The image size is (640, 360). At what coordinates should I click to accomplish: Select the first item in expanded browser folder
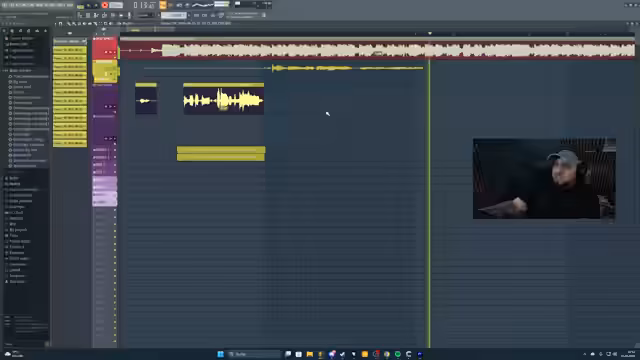[29, 76]
